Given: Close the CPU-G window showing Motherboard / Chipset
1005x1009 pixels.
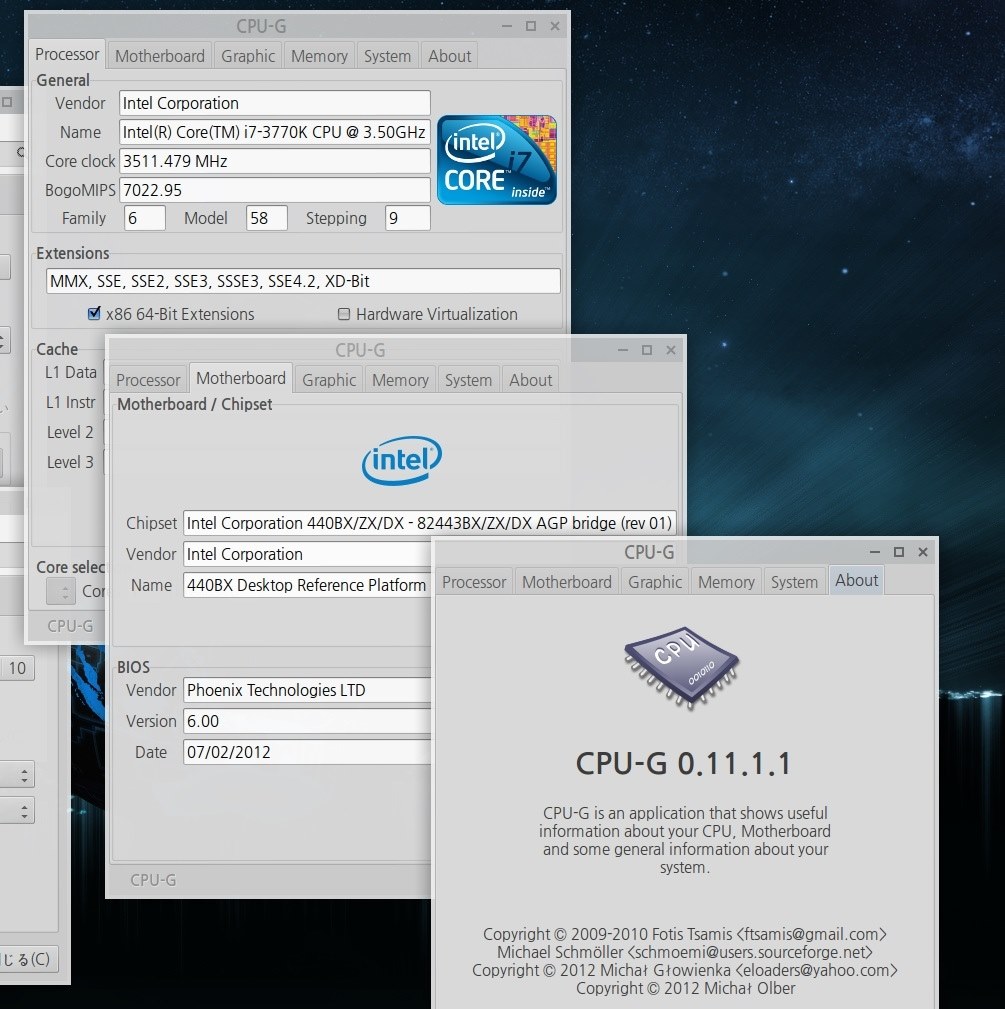Looking at the screenshot, I should click(670, 350).
